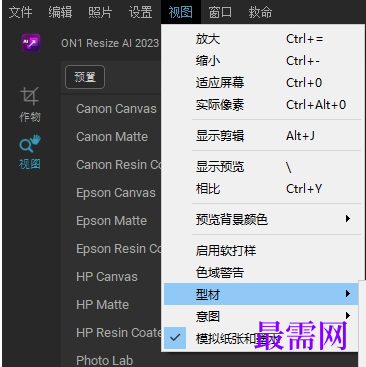The height and width of the screenshot is (367, 366).
Task: Open the highlighted 型材 submenu
Action: (261, 294)
